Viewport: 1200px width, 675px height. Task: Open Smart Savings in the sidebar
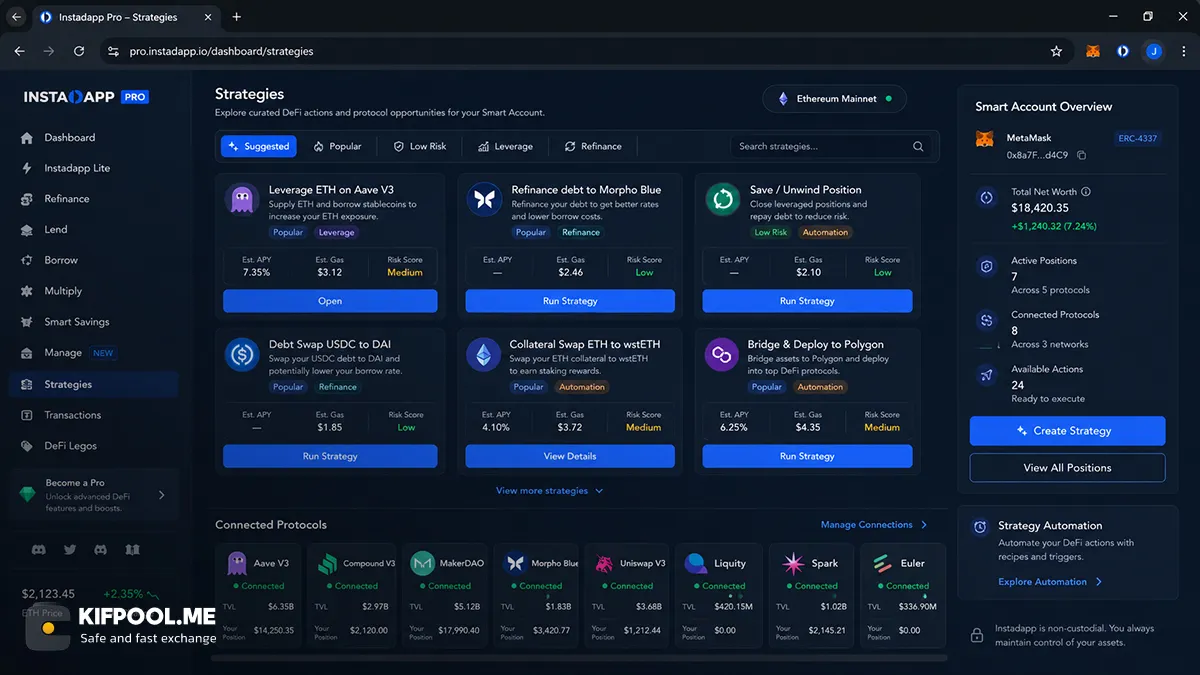pyautogui.click(x=77, y=322)
